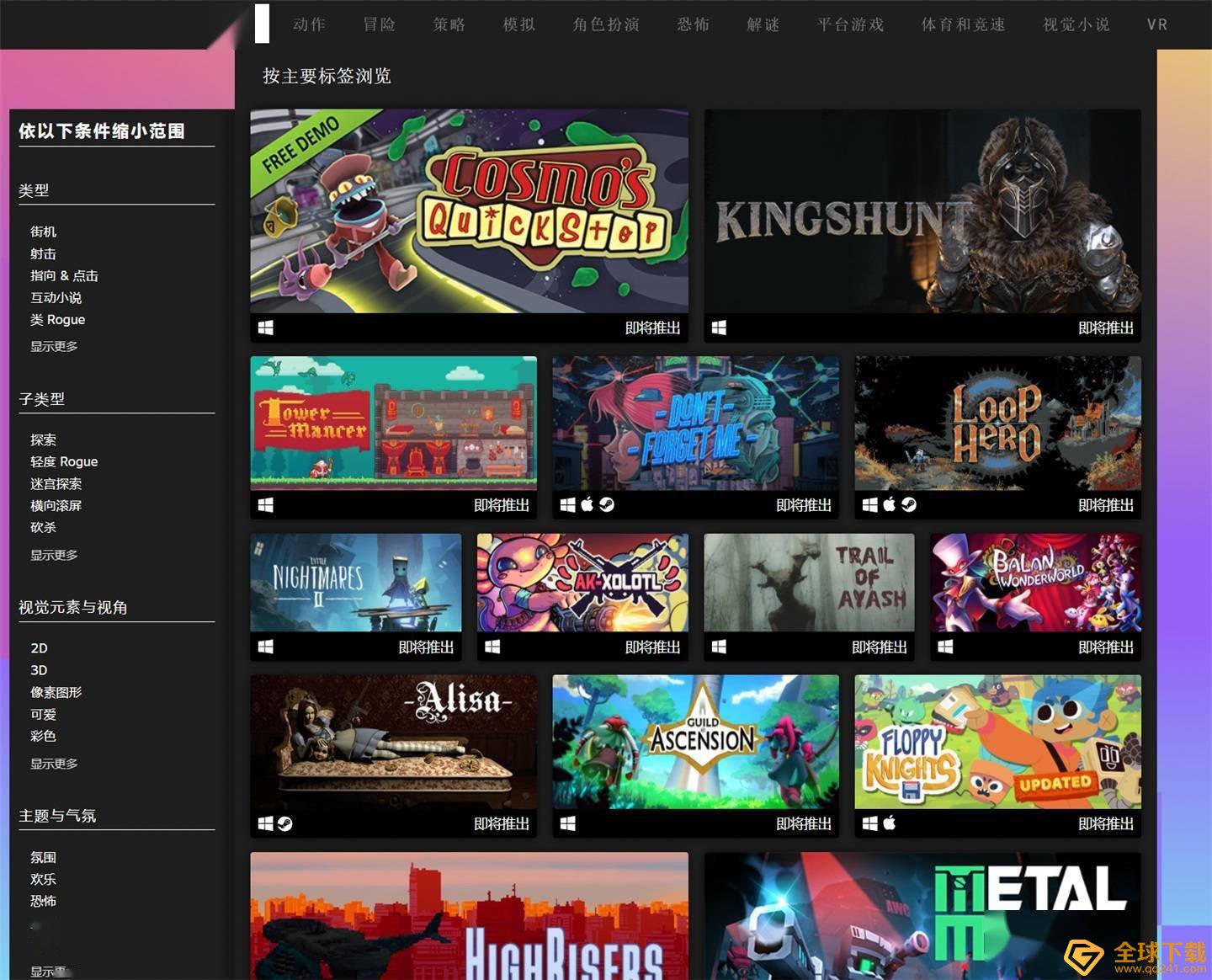Filter by 像素图形 visual tag
The image size is (1212, 980).
pos(56,692)
